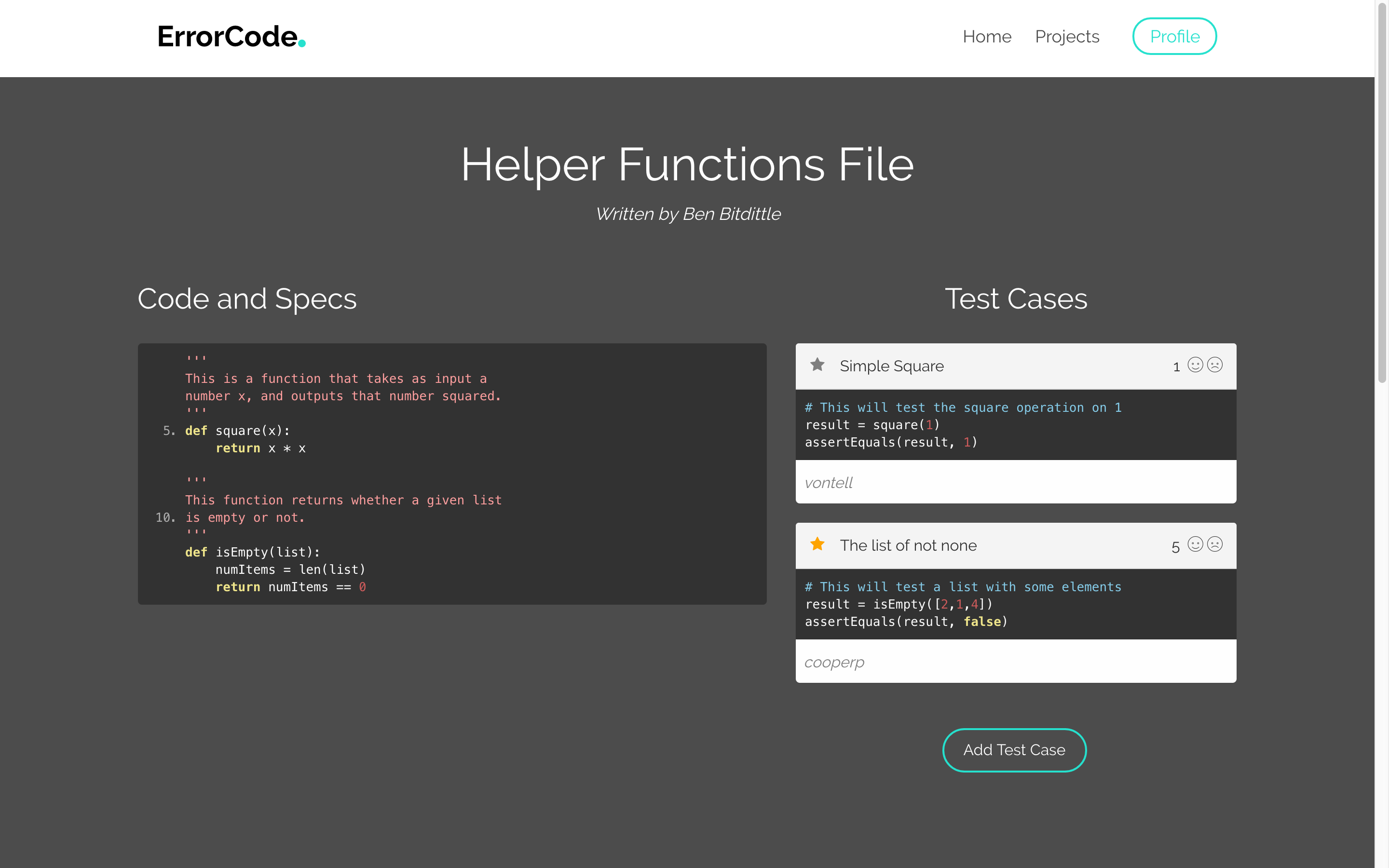Upvote The list of not none smiley

(x=1195, y=544)
